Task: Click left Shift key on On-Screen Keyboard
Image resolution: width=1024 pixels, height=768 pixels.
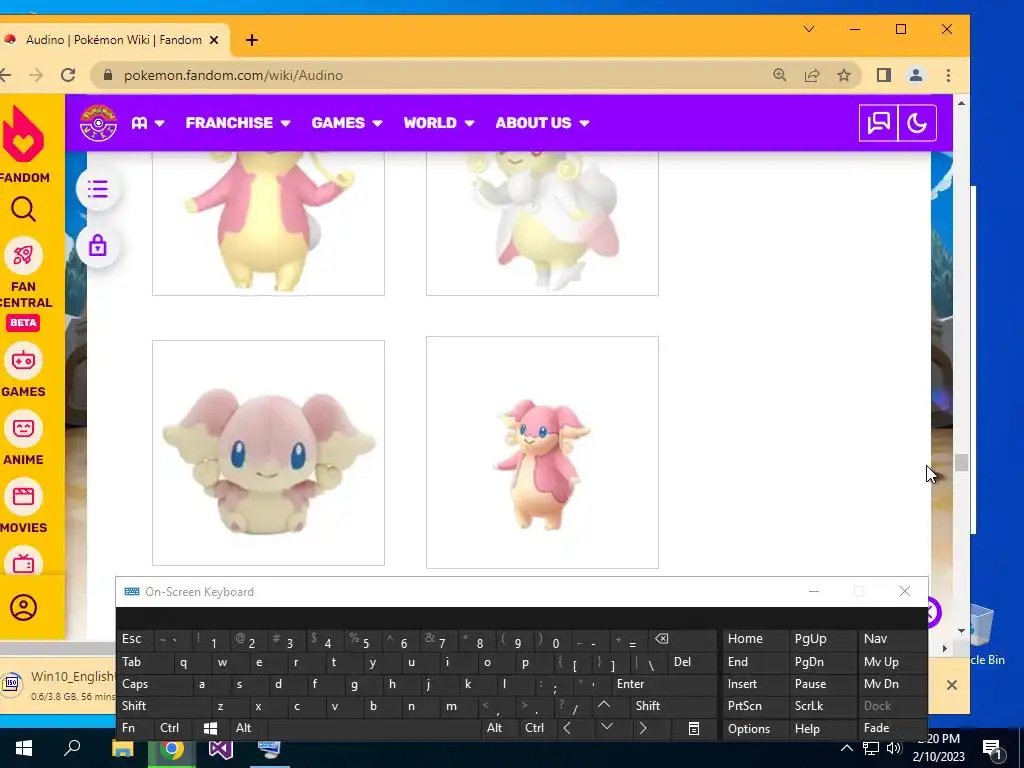Action: (165, 706)
